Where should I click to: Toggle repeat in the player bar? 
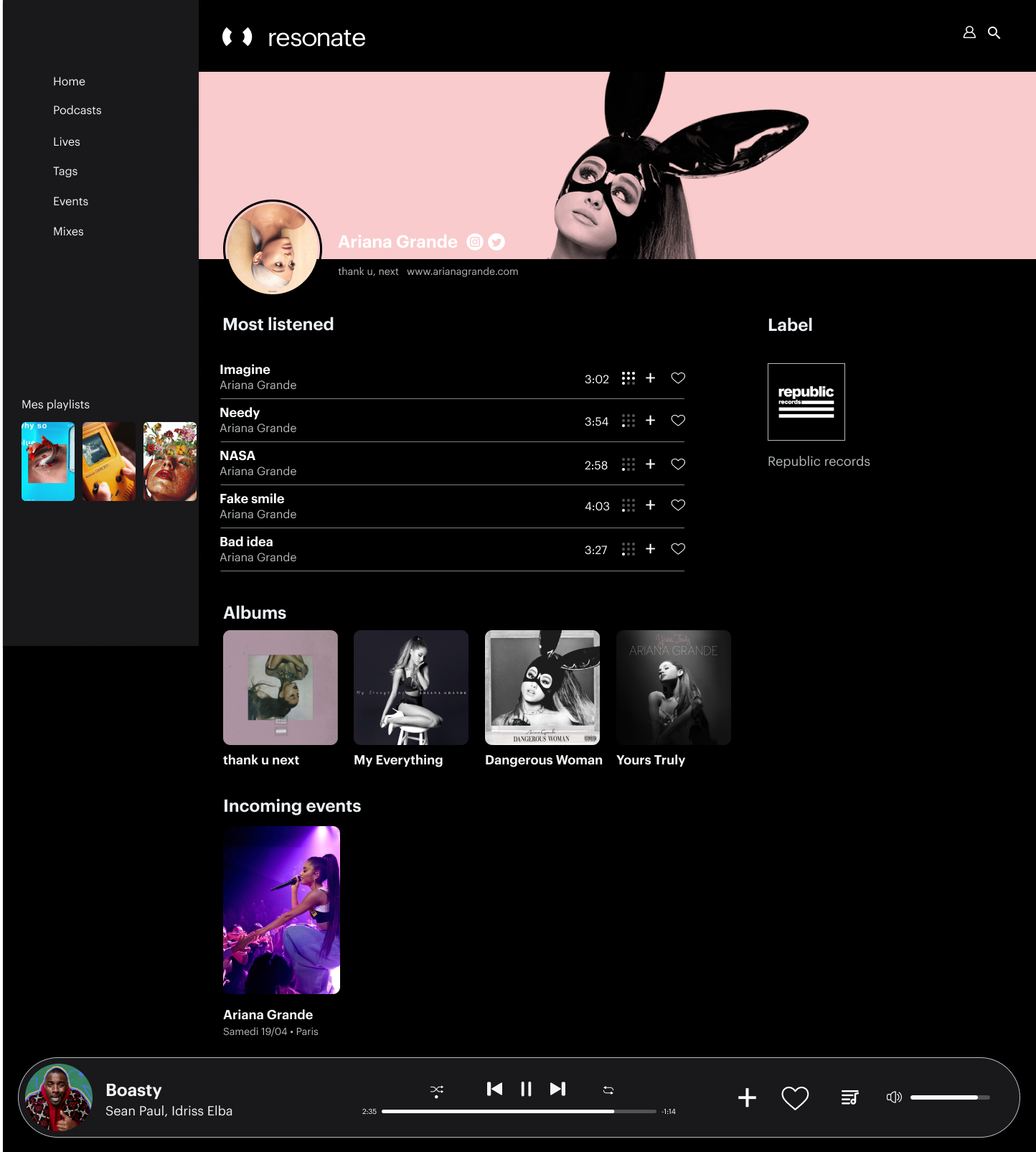click(608, 1090)
